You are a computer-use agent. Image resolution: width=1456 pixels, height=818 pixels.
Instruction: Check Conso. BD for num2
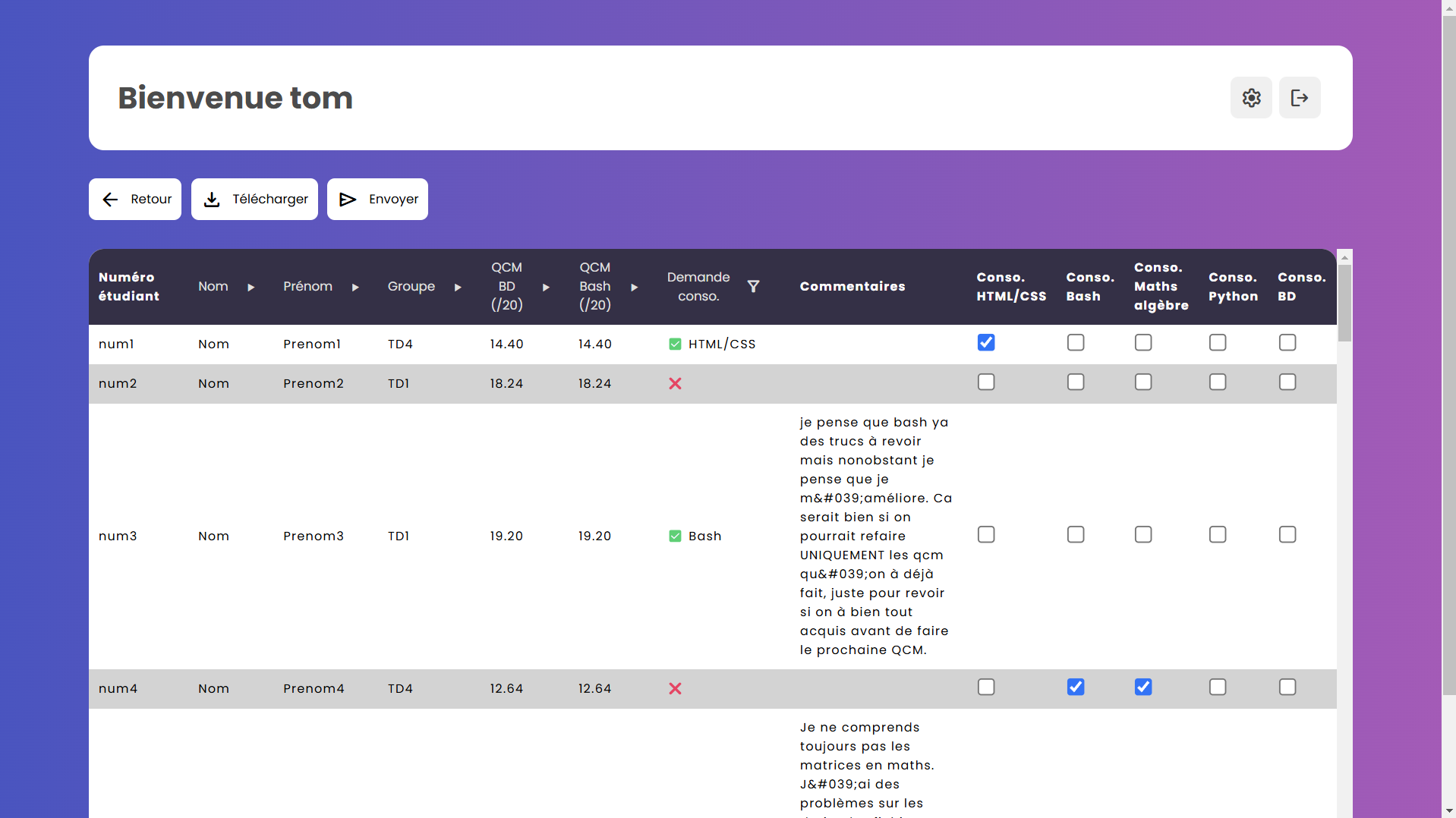point(1287,382)
